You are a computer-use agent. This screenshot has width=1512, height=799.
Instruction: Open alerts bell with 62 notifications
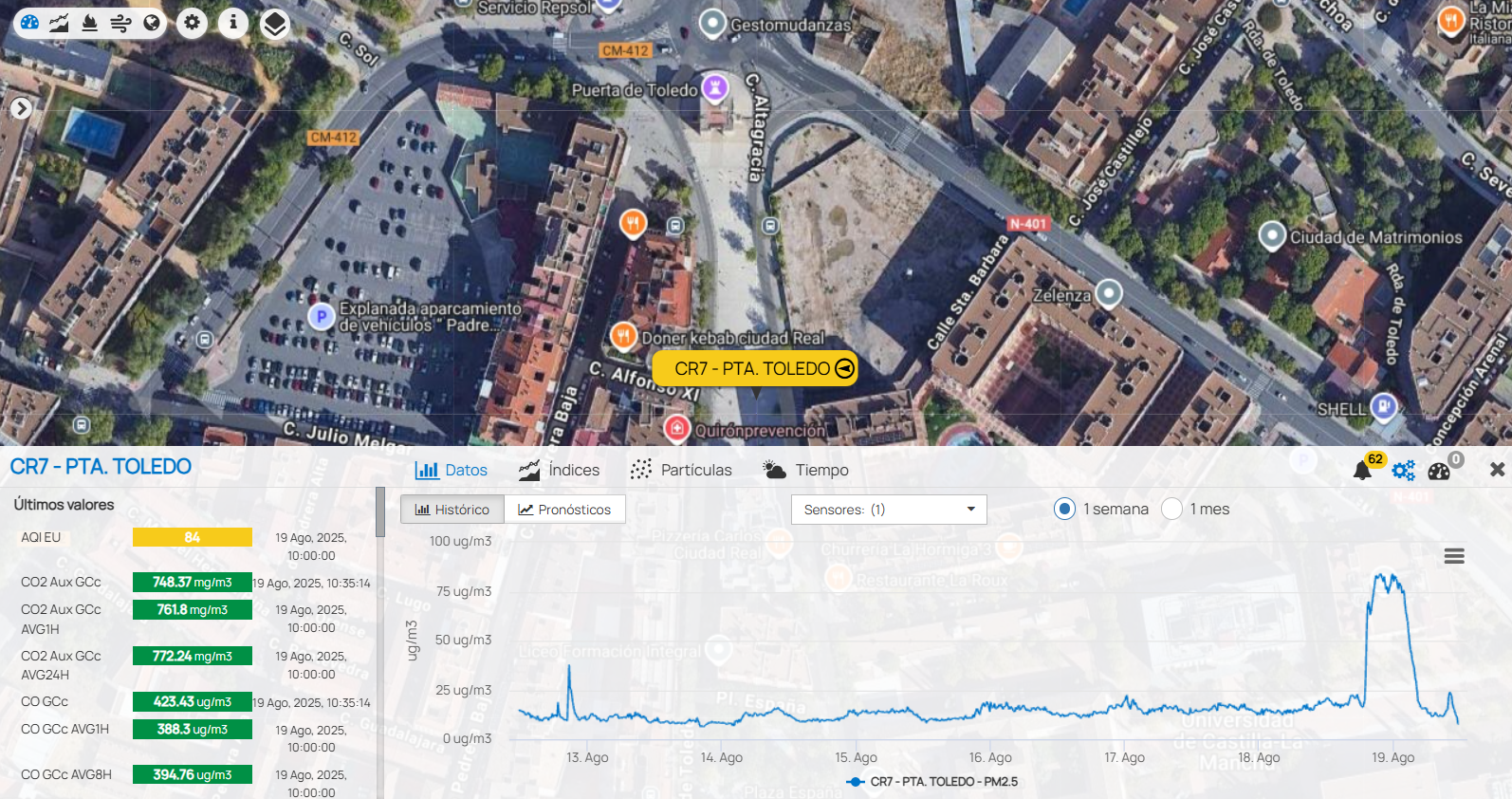tap(1363, 470)
